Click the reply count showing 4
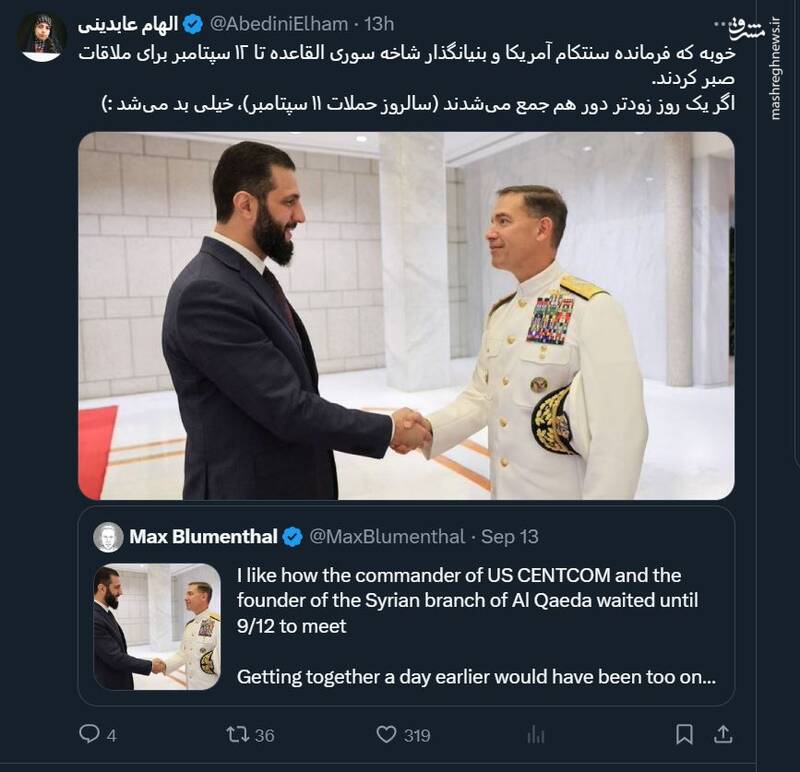 click(113, 733)
